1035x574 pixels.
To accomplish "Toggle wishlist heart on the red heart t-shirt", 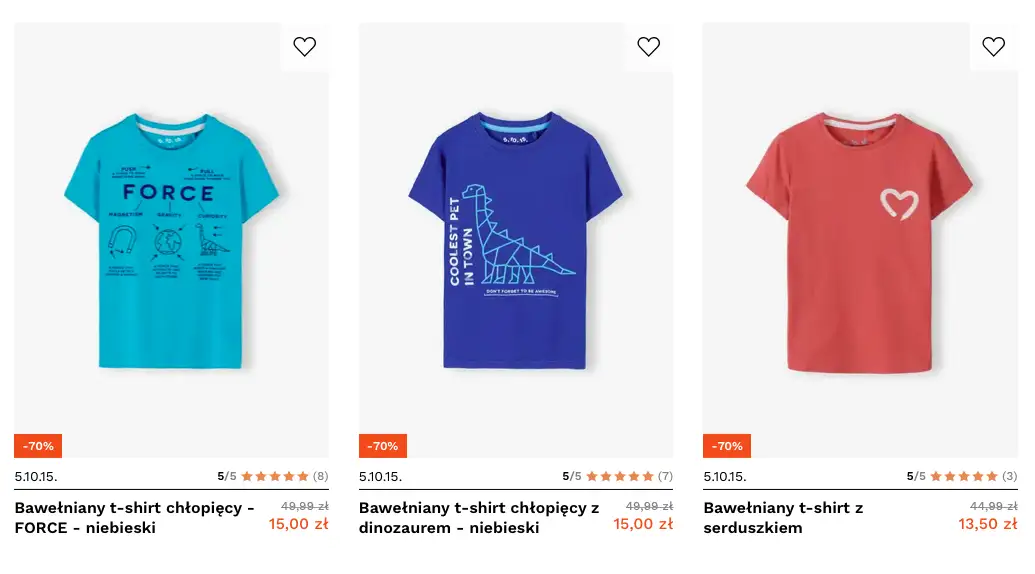I will pos(993,46).
